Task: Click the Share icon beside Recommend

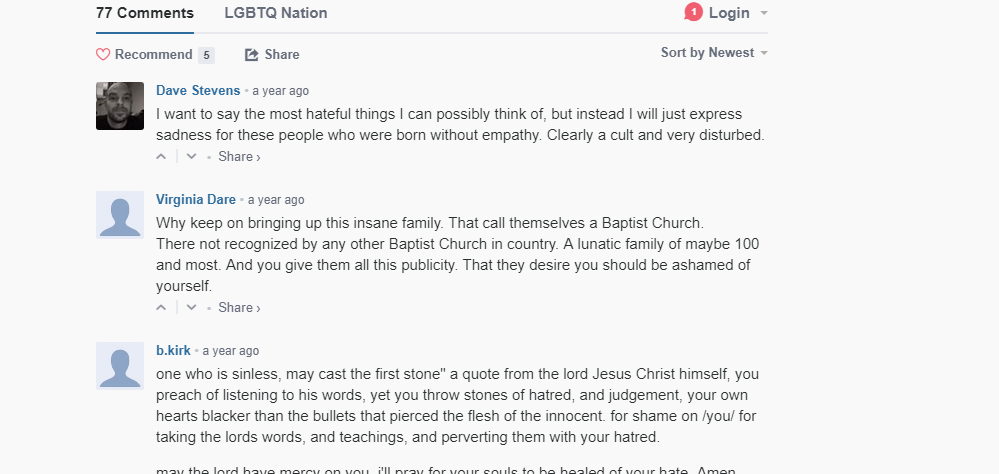Action: [252, 55]
